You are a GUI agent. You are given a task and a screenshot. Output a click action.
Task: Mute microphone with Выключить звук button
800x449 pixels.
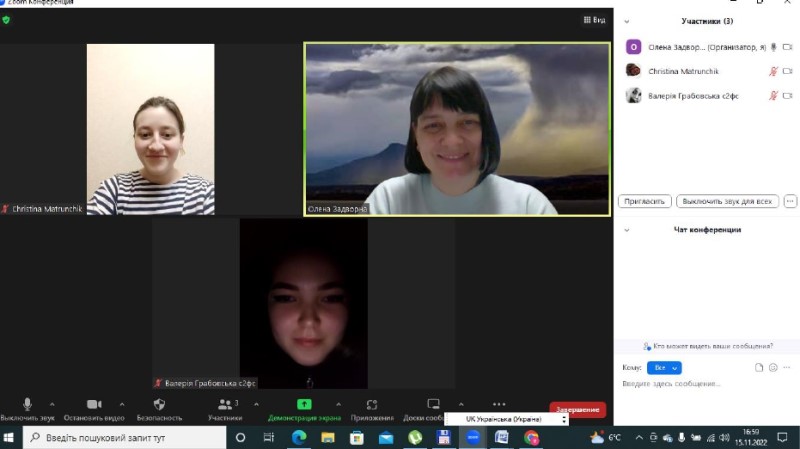point(27,409)
